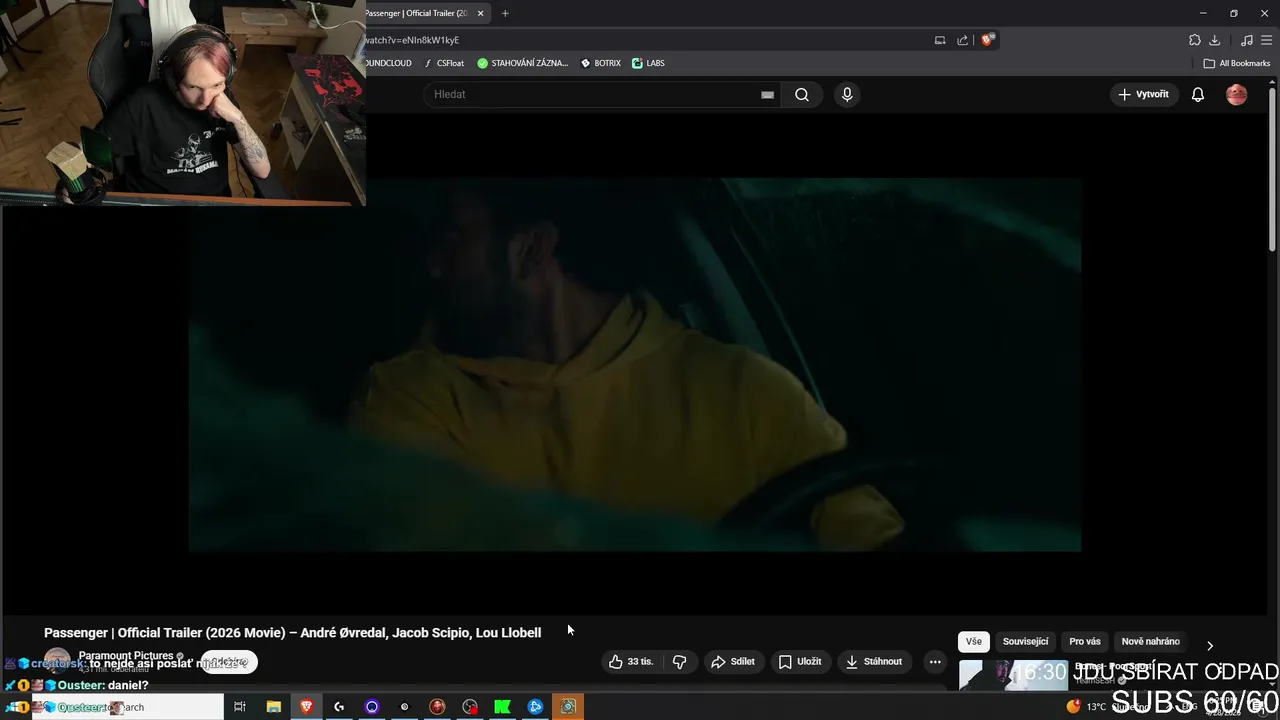Click the trailer video player to pause
1280x720 pixels.
[x=635, y=365]
